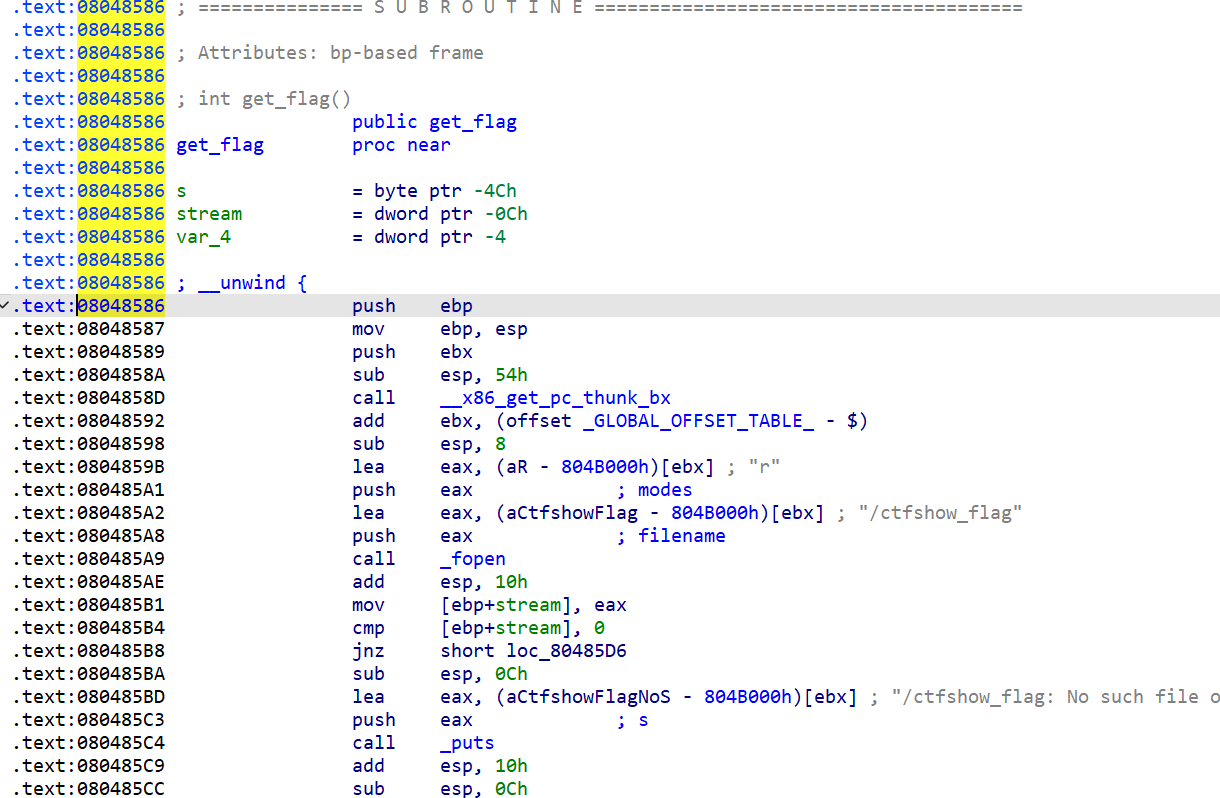The width and height of the screenshot is (1220, 798).
Task: Click the s variable byte ptr definition
Action: pos(181,191)
